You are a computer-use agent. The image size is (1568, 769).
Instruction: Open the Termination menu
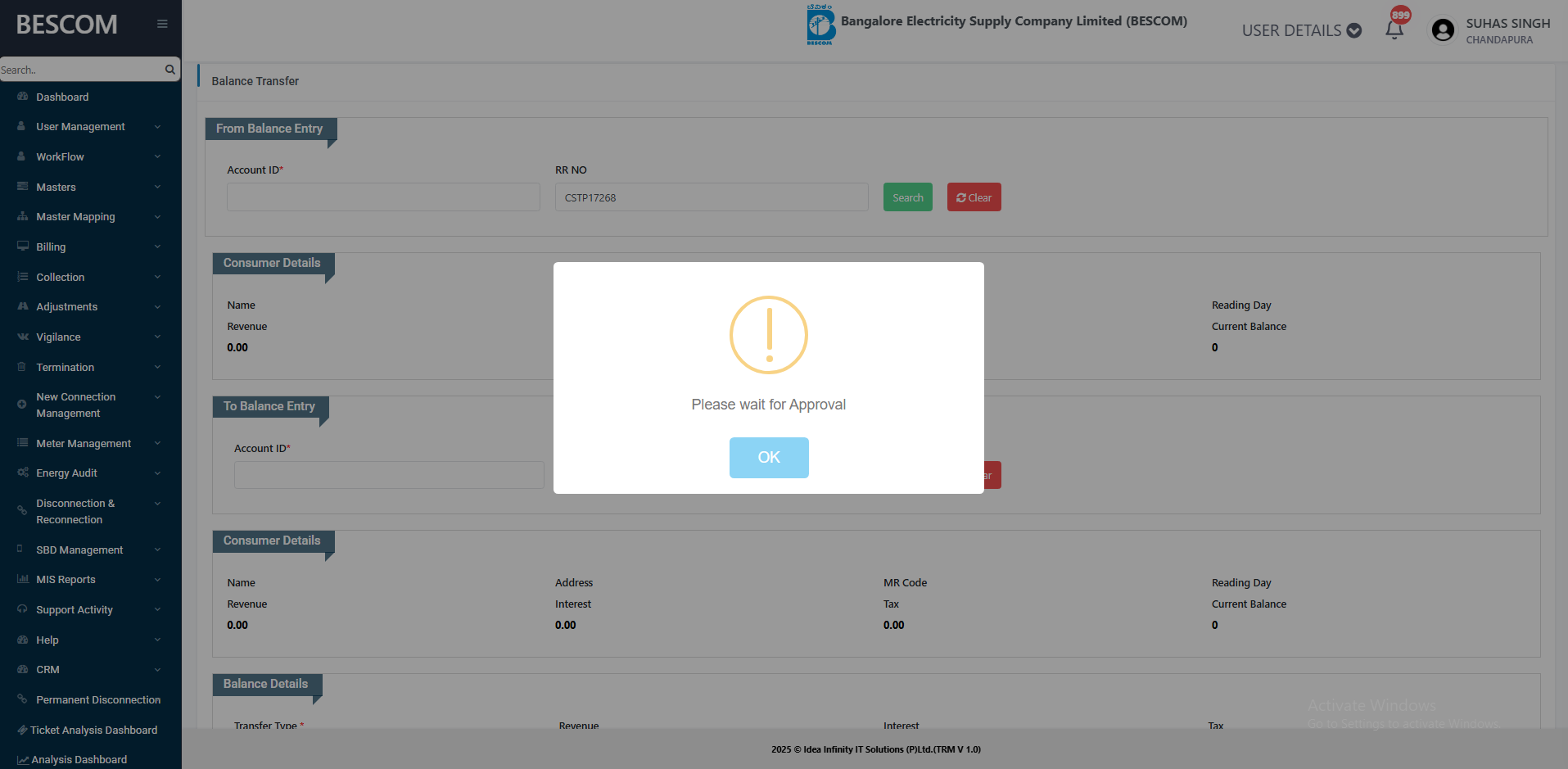click(x=66, y=367)
